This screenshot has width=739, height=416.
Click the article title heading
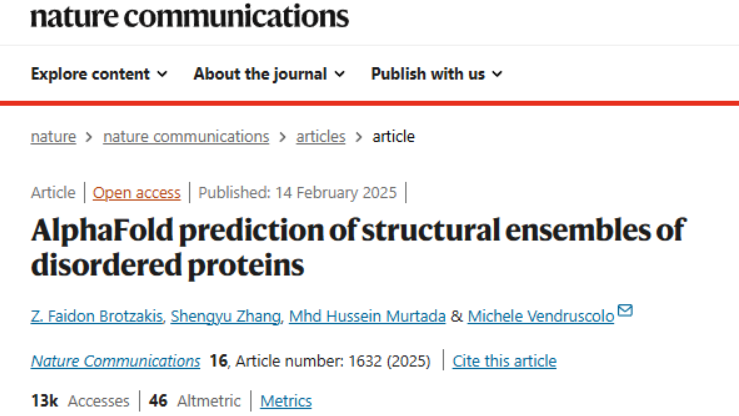click(358, 247)
